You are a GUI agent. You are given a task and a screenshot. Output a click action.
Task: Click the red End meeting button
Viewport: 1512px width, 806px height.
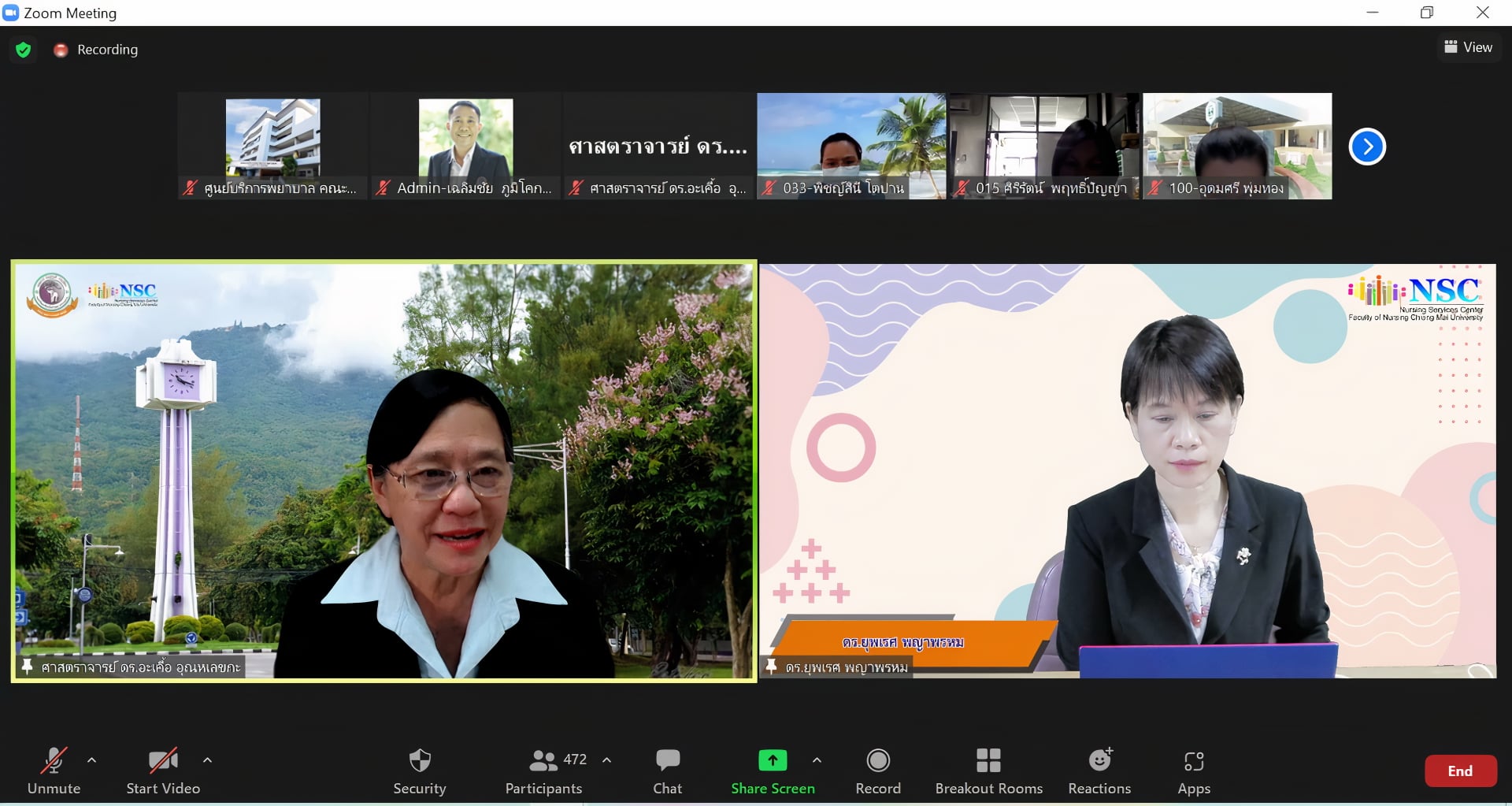click(1460, 771)
